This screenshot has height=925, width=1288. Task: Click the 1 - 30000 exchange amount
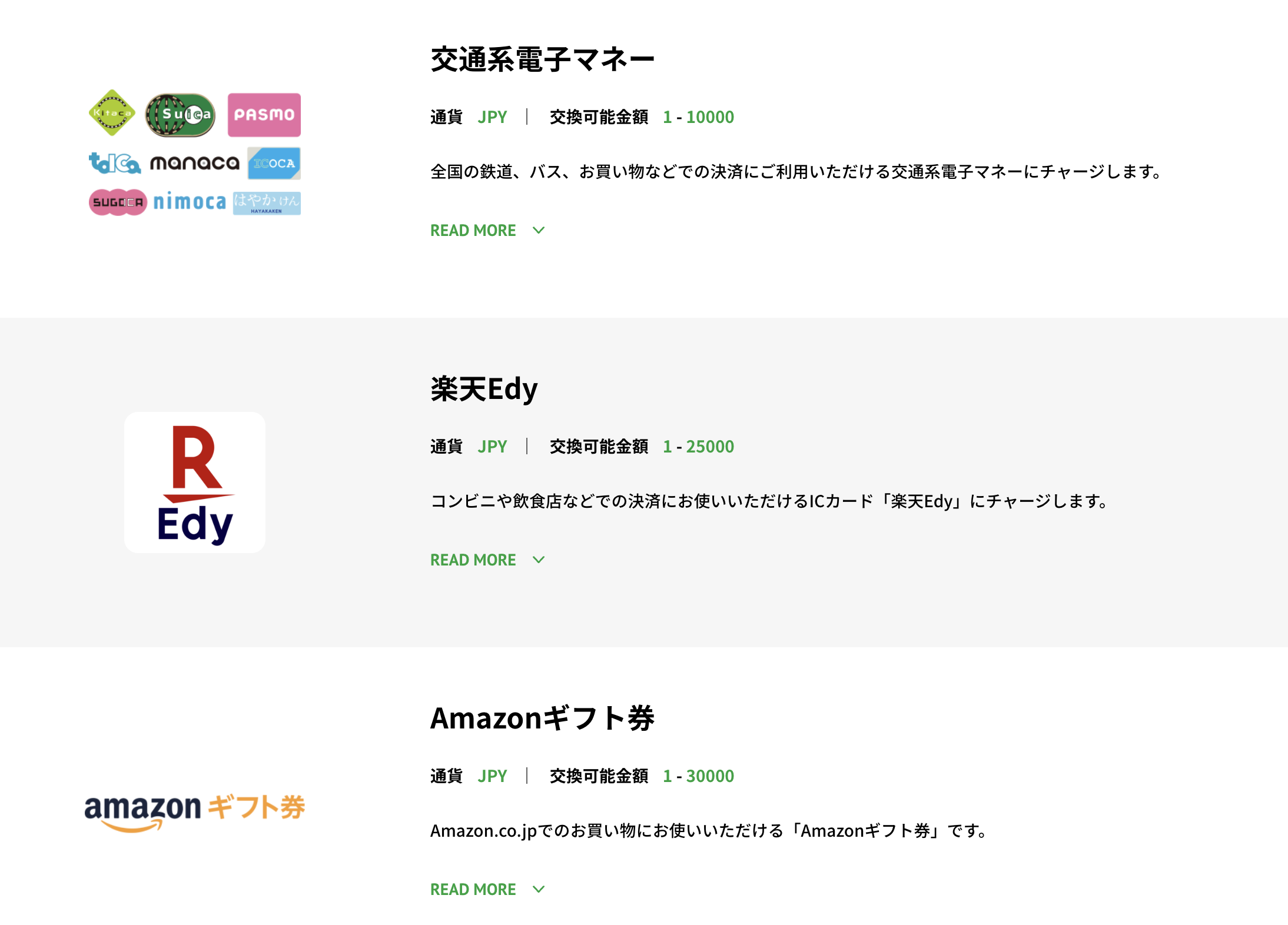(x=698, y=776)
